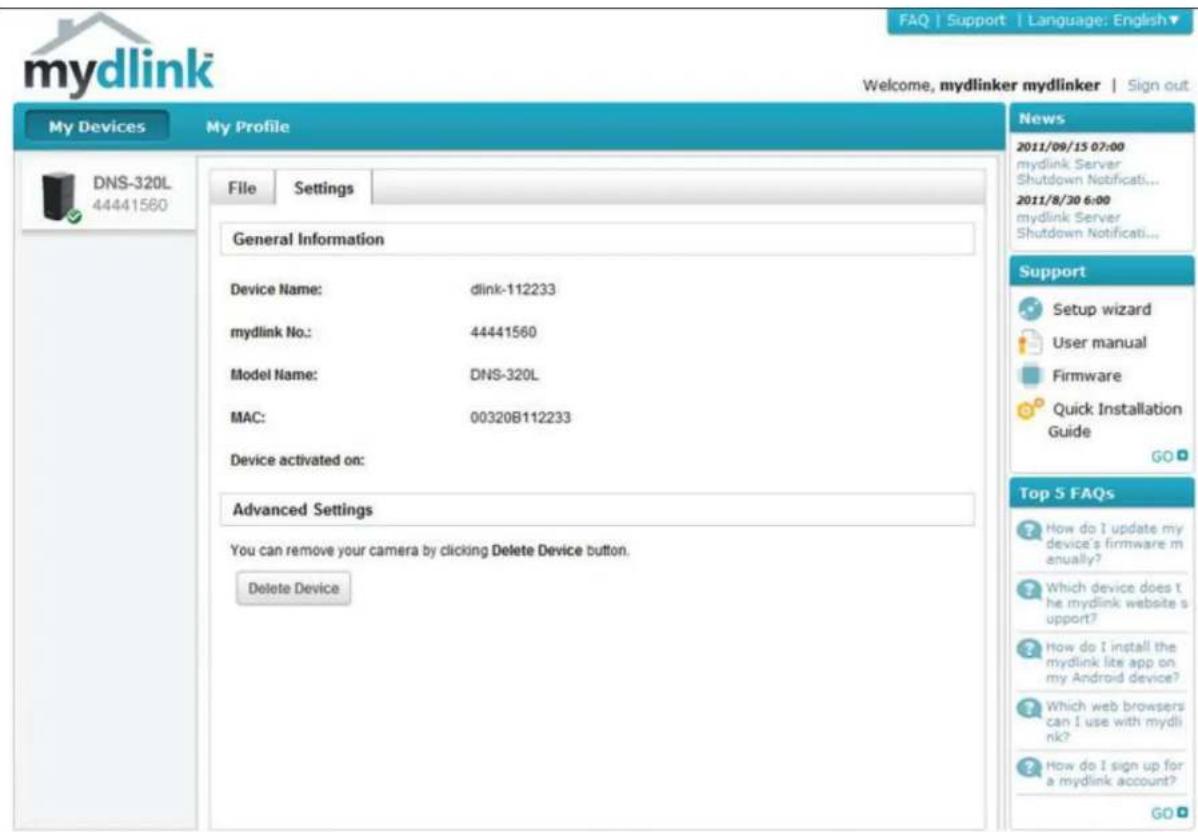Click GO arrow in Support panel
The width and height of the screenshot is (1198, 832).
[x=1170, y=456]
